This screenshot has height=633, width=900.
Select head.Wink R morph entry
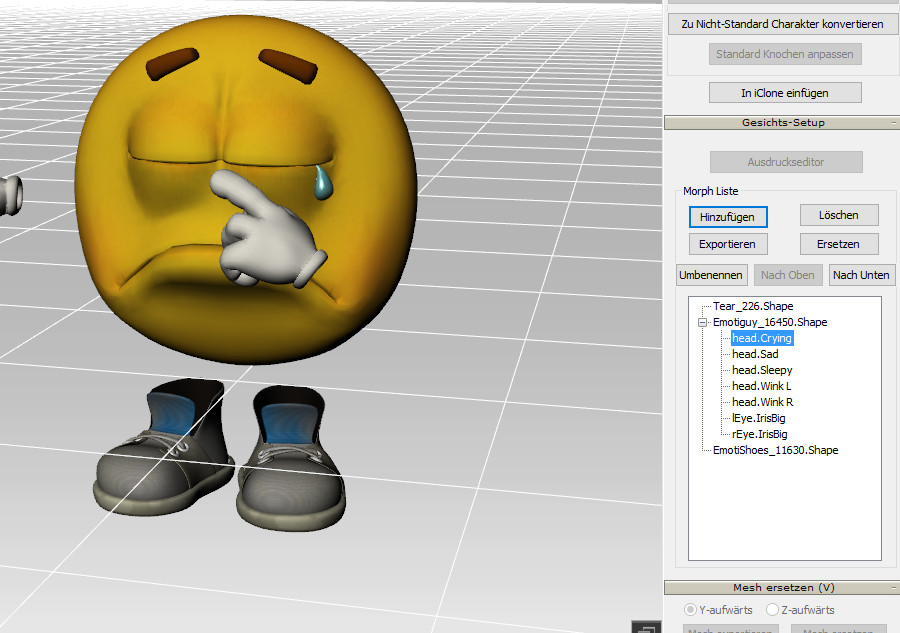762,402
